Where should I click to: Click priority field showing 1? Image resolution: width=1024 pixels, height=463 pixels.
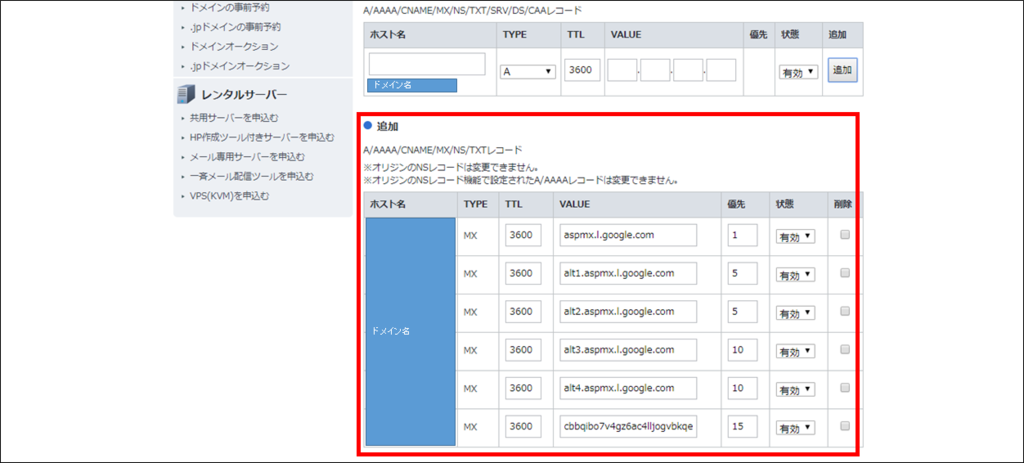click(743, 235)
